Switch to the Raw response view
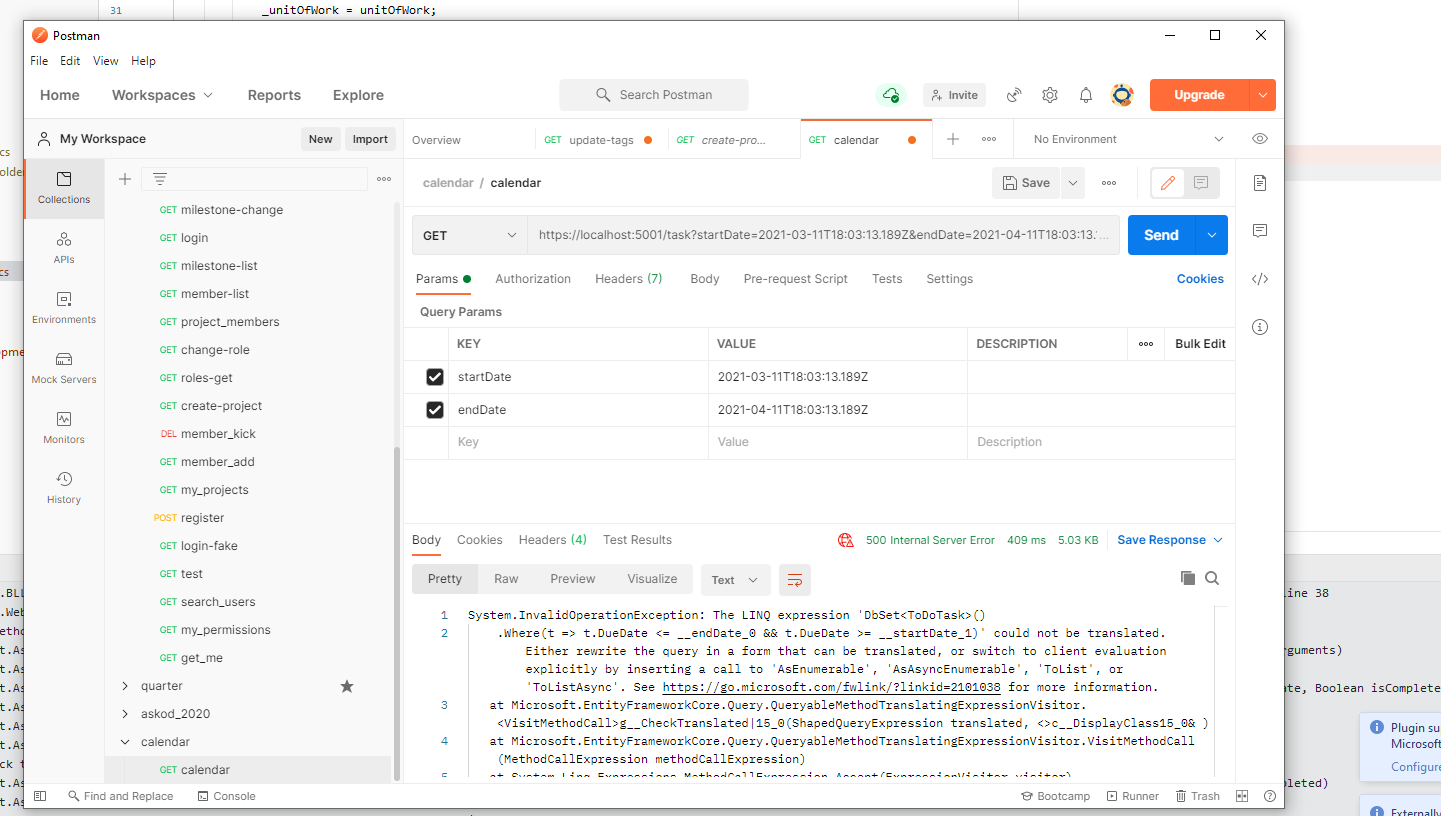Image resolution: width=1441 pixels, height=816 pixels. (x=506, y=579)
